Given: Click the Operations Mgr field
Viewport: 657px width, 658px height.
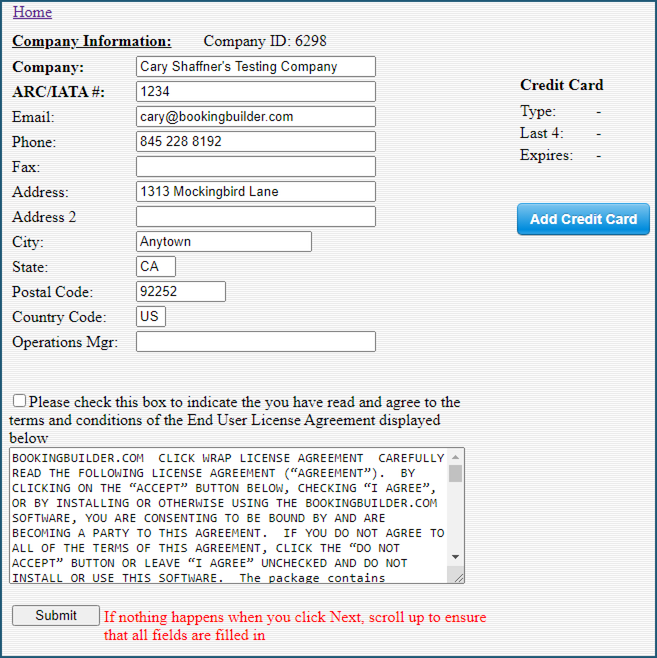Looking at the screenshot, I should click(x=255, y=342).
